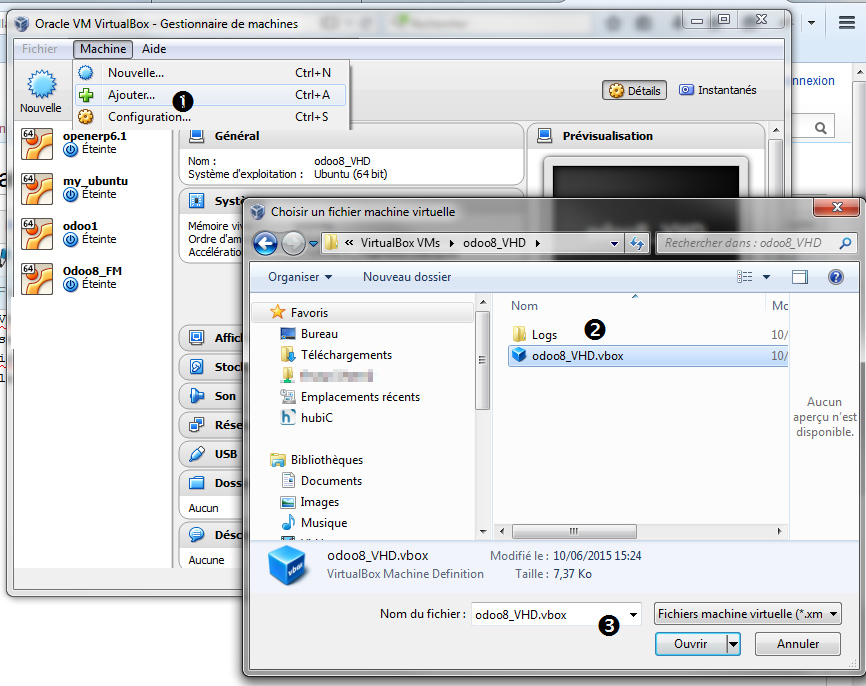Toggle the preview pane button
The image size is (866, 686).
point(800,277)
